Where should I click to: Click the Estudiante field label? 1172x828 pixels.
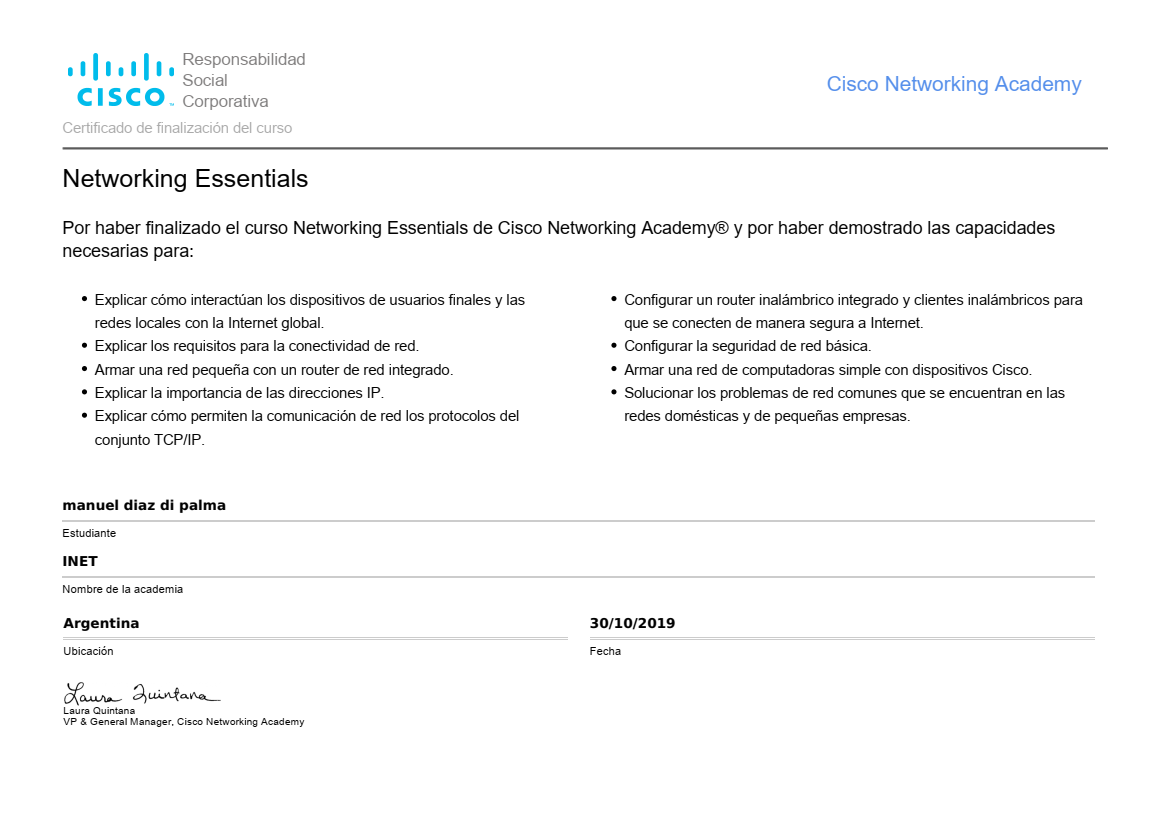(x=89, y=533)
